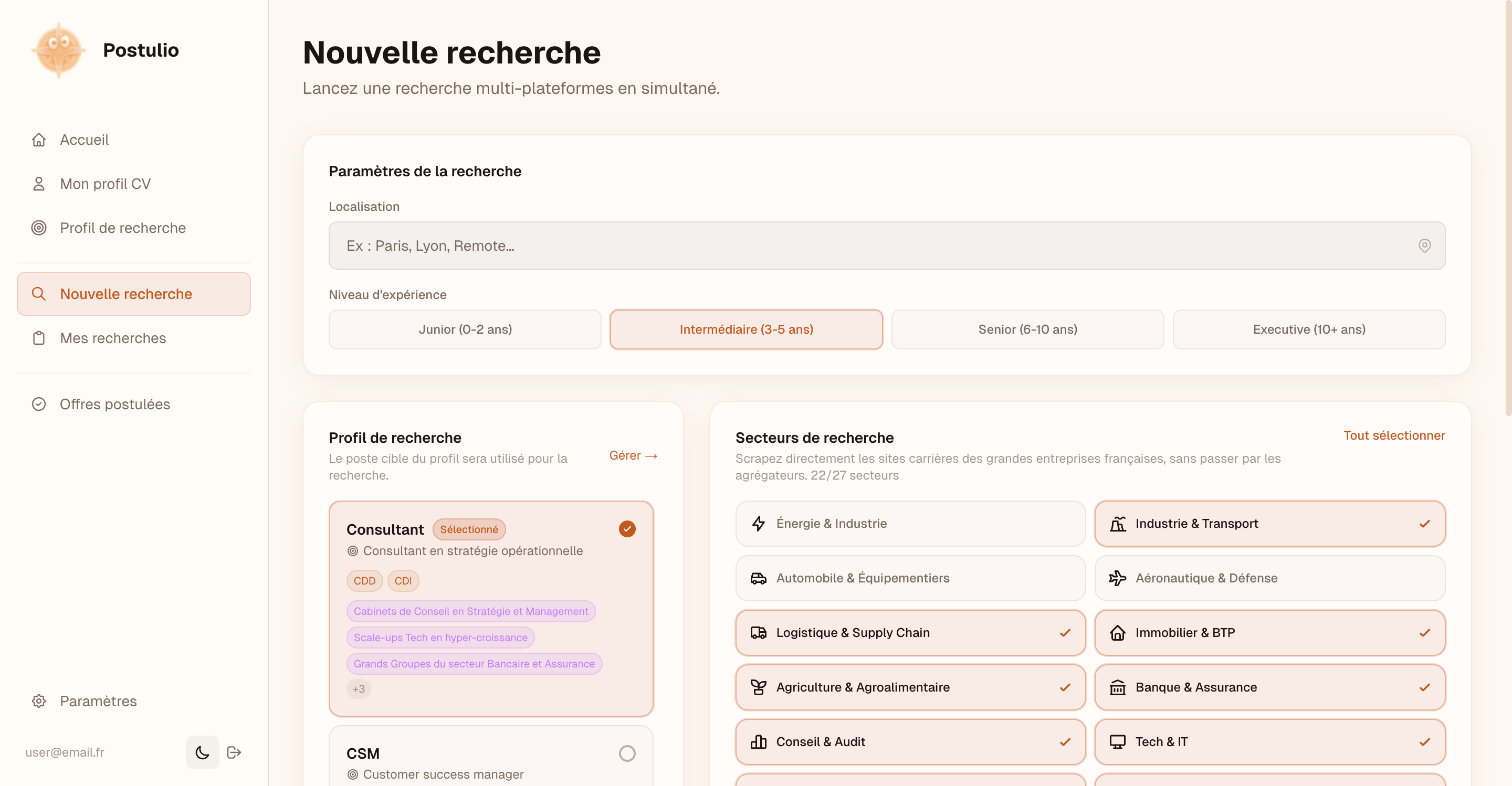Screen dimensions: 1512x786
Task: Click the gear icon beside Paramètres
Action: pyautogui.click(x=39, y=701)
